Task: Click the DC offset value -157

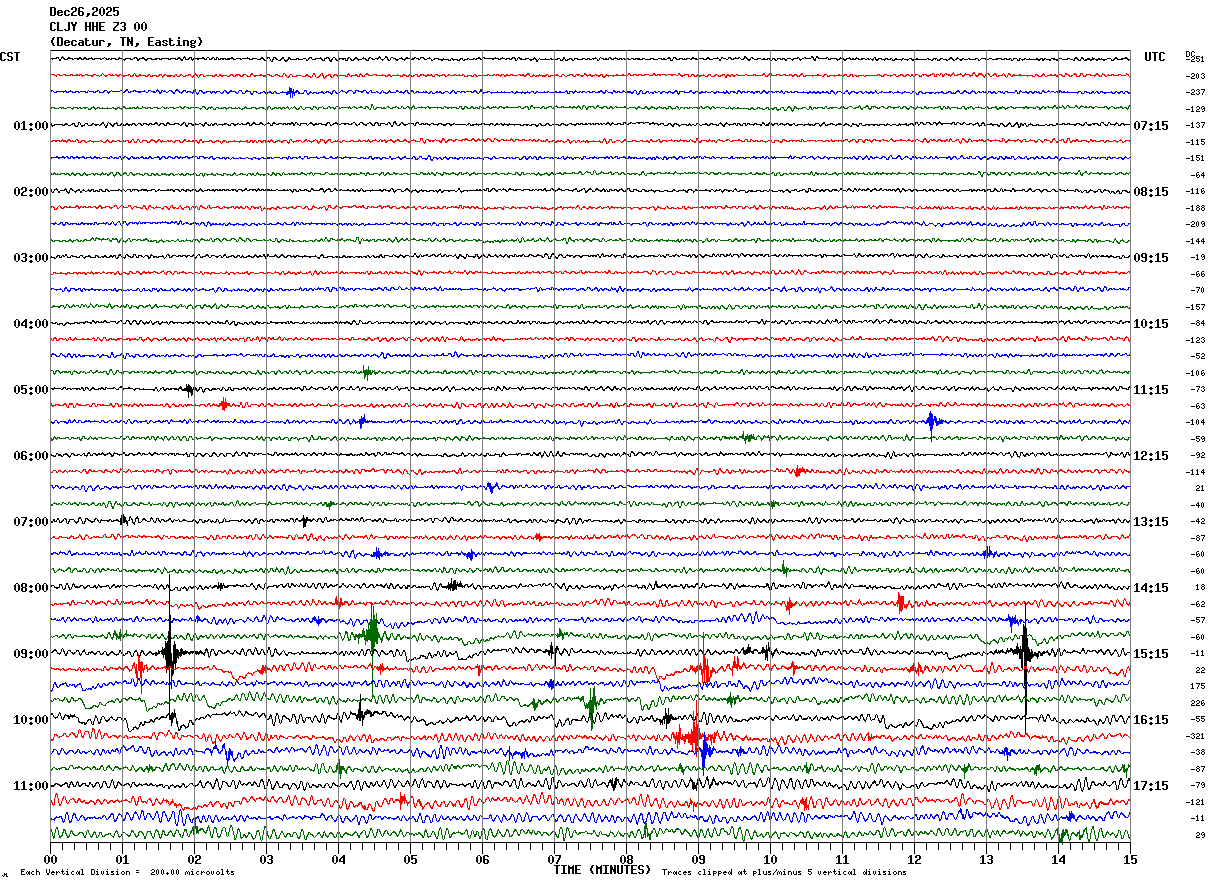Action: point(1195,307)
